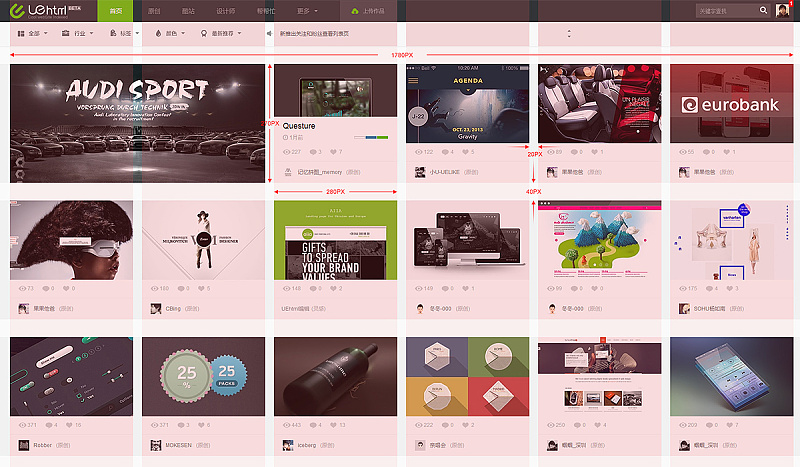Click the up-down stepper arrows in the filter bar
Image resolution: width=800 pixels, height=467 pixels.
point(569,34)
